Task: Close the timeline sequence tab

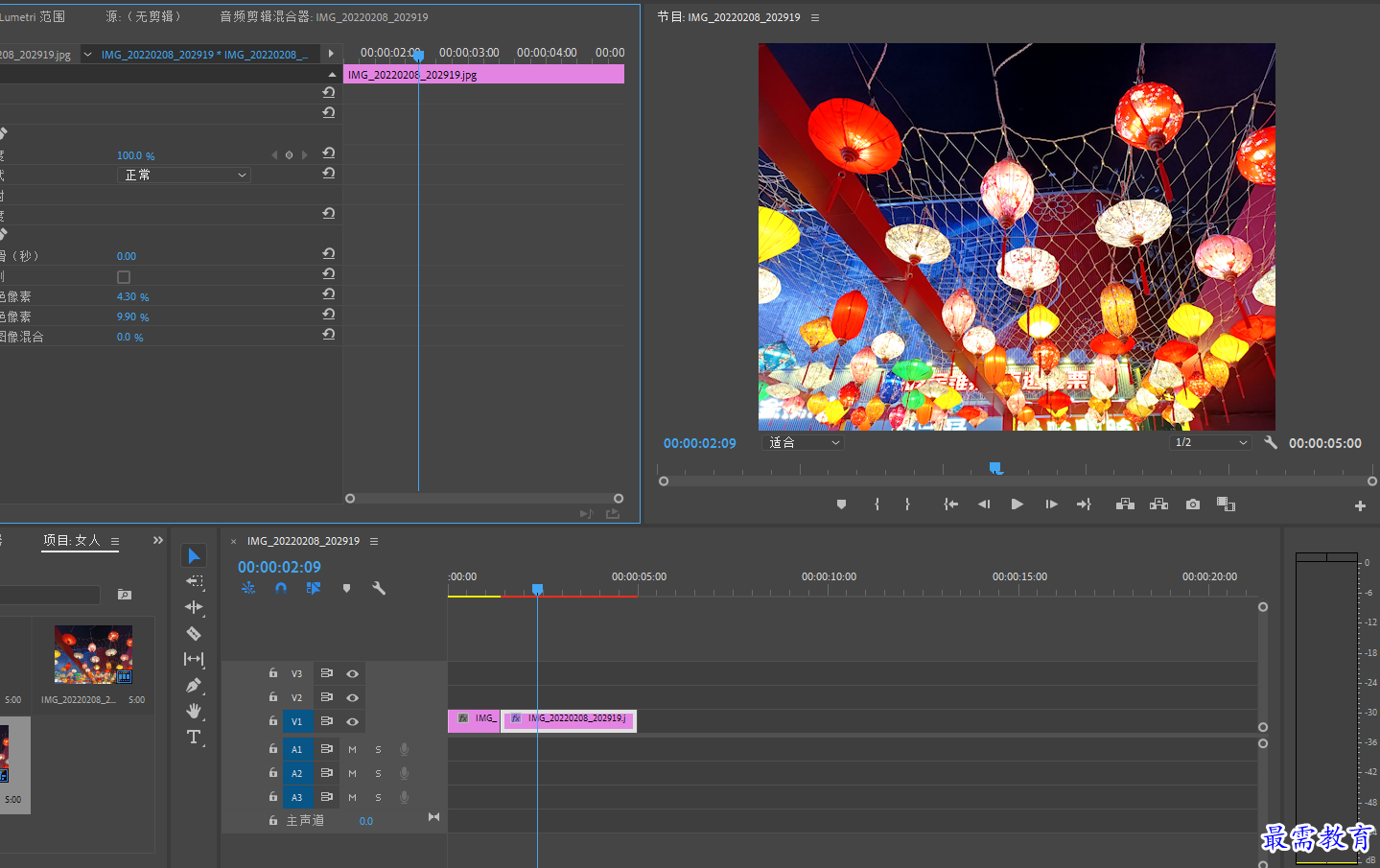Action: pyautogui.click(x=233, y=541)
